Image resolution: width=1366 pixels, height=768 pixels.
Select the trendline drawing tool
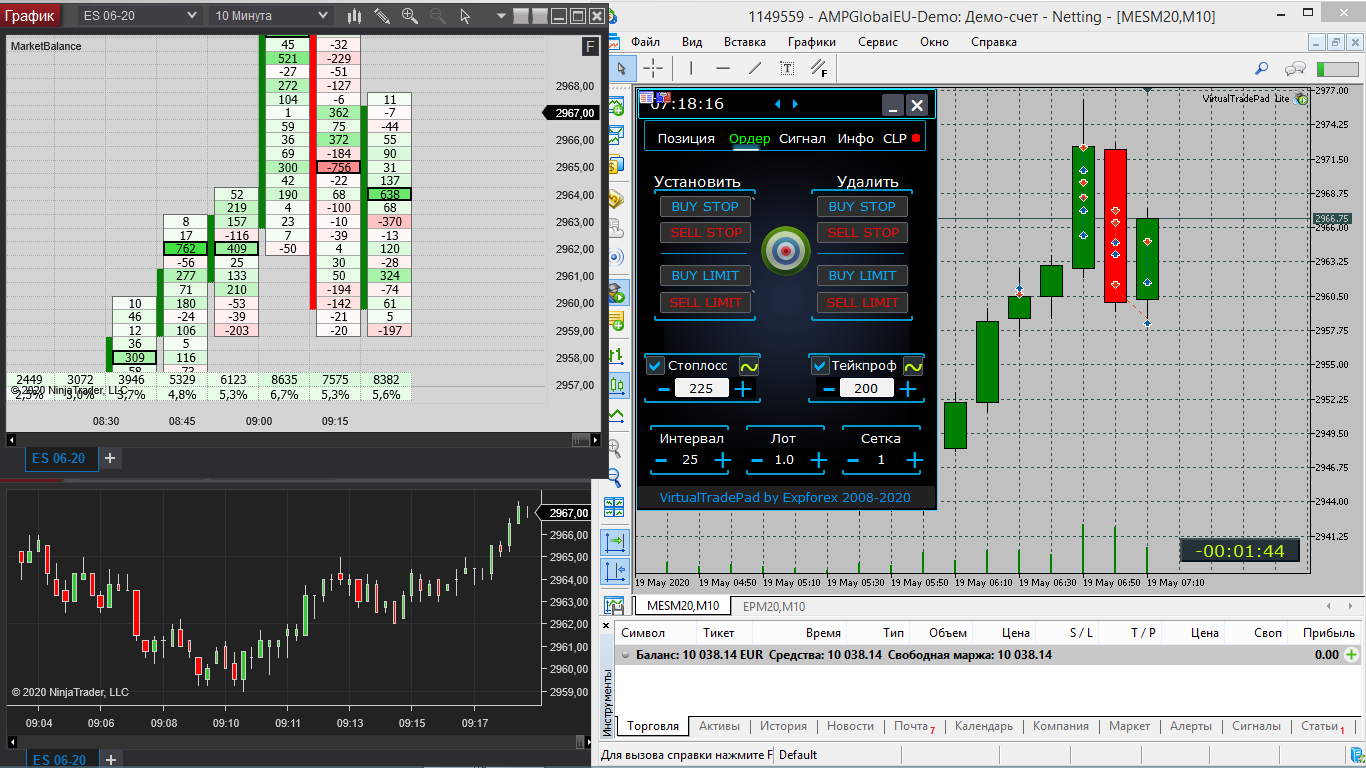click(755, 68)
